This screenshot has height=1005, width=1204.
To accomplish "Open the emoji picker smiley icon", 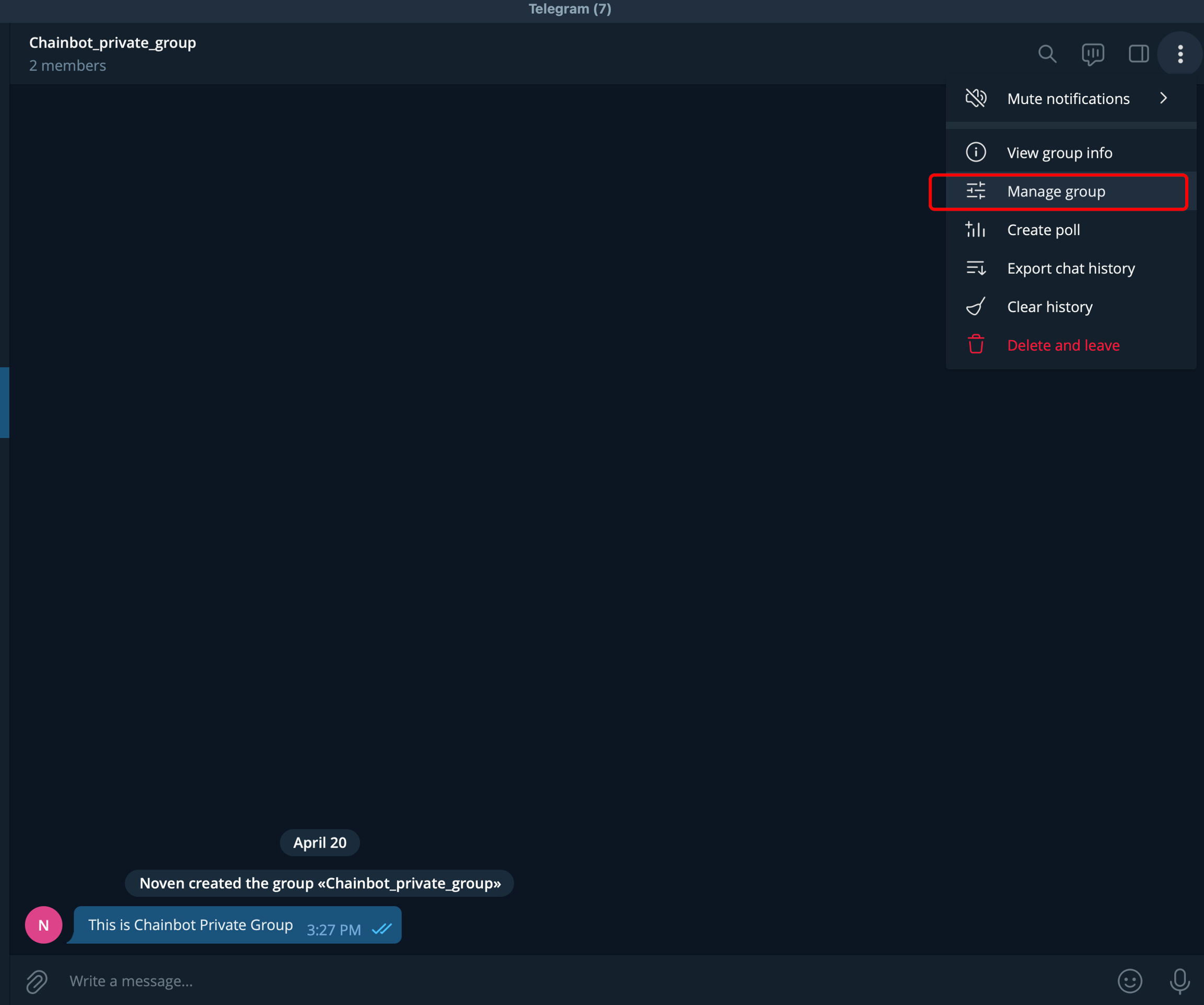I will pos(1129,981).
